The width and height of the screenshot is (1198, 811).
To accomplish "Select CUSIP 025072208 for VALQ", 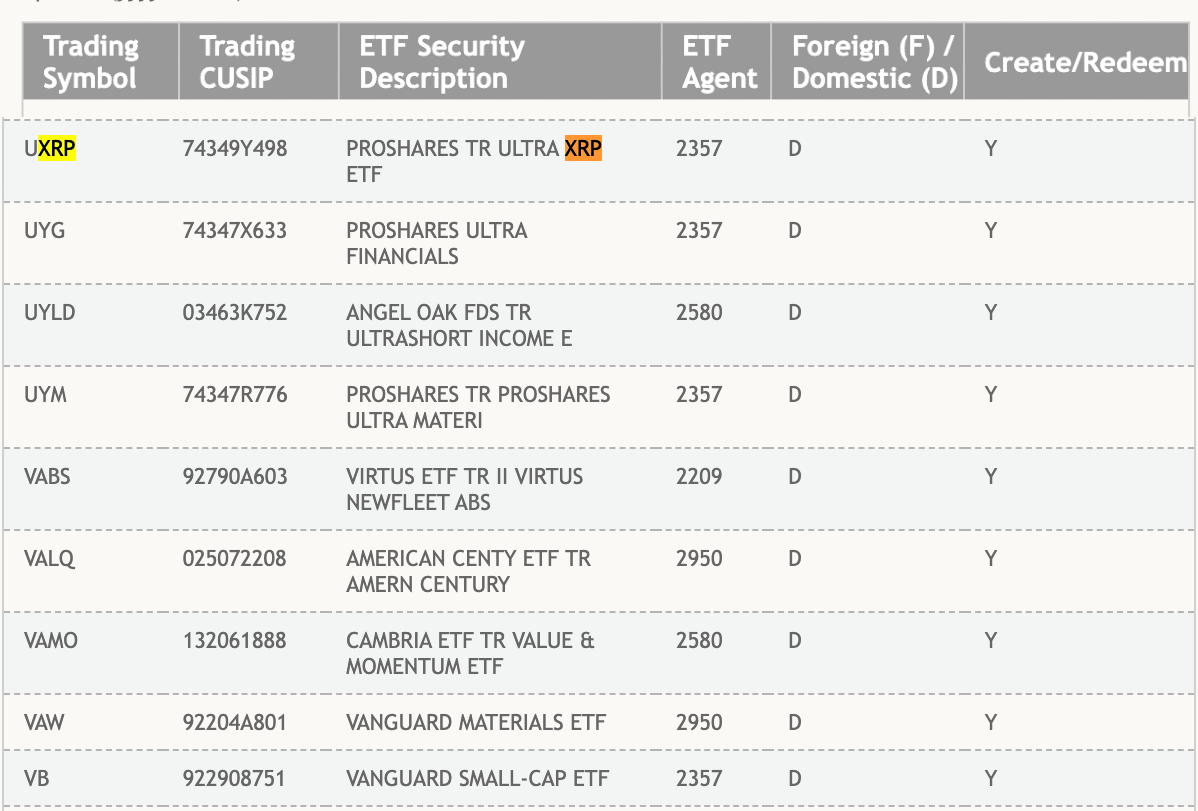I will click(234, 559).
